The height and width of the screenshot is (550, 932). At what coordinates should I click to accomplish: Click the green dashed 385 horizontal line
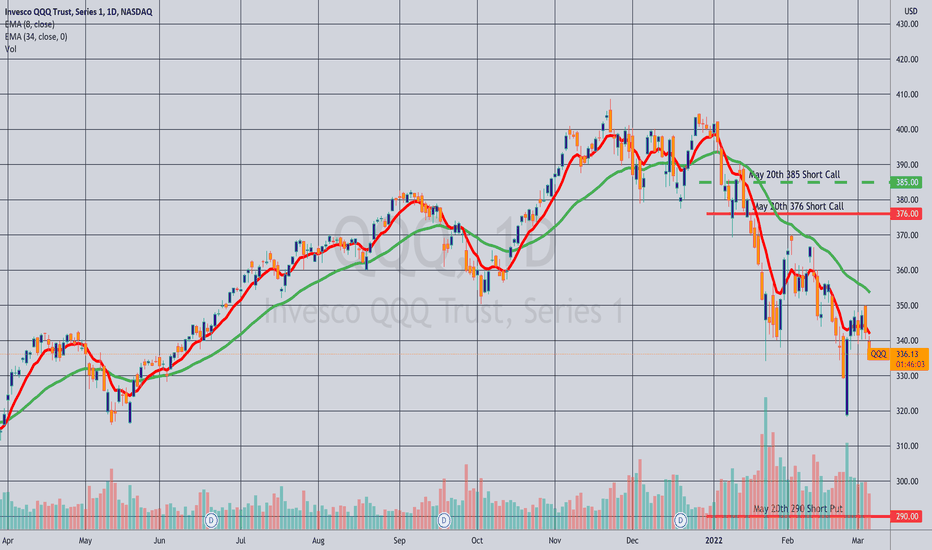tap(795, 182)
